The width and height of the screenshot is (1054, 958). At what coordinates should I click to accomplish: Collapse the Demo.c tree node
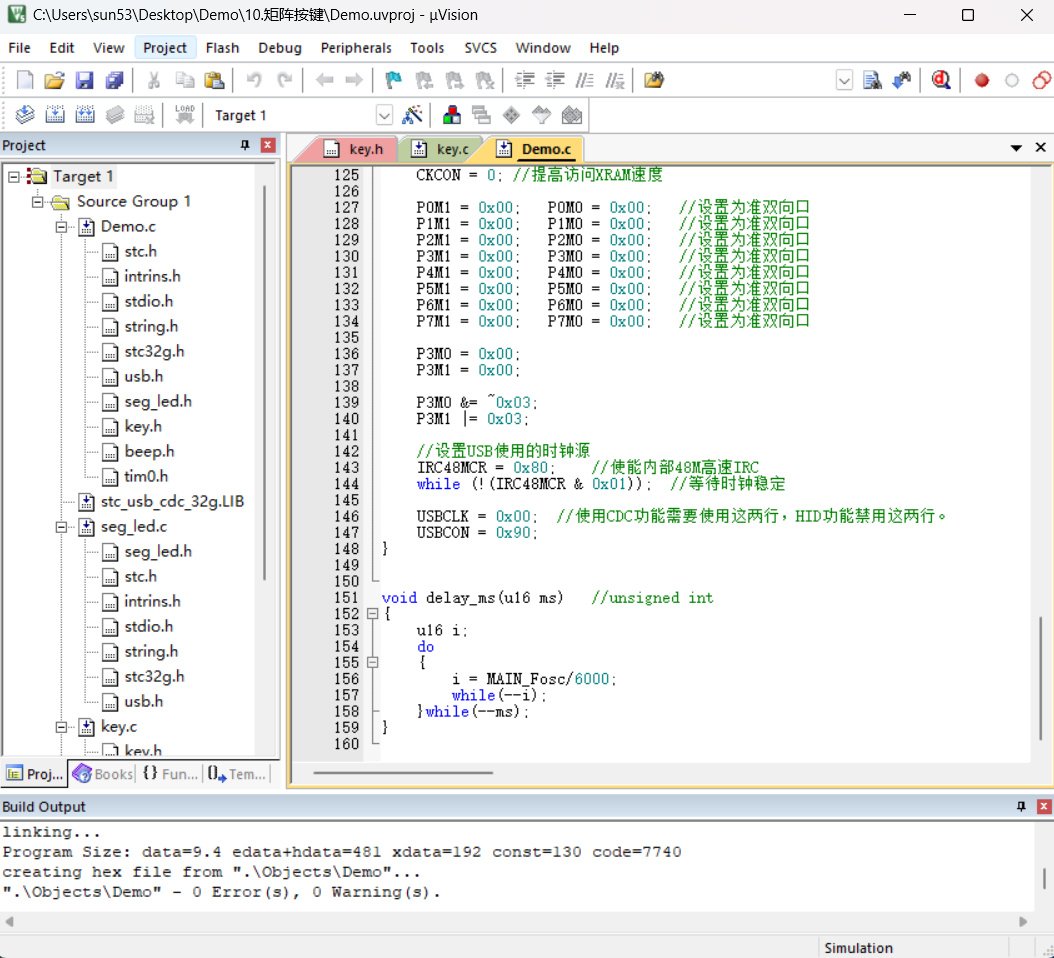pos(61,227)
